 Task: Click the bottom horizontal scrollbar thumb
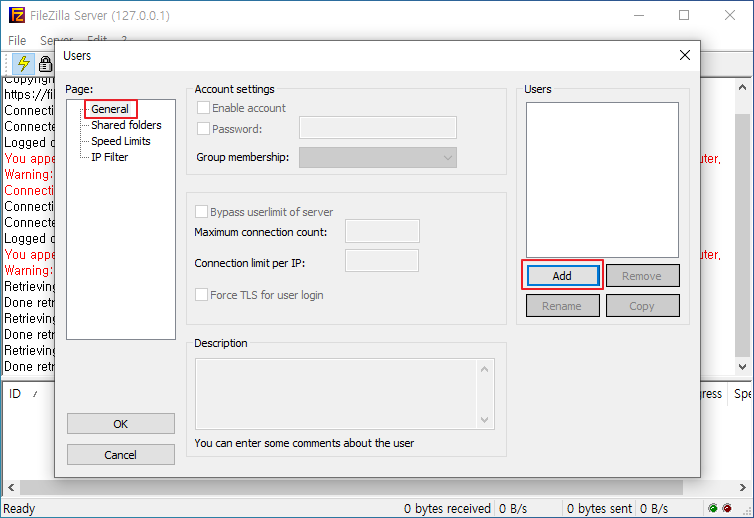(x=352, y=487)
